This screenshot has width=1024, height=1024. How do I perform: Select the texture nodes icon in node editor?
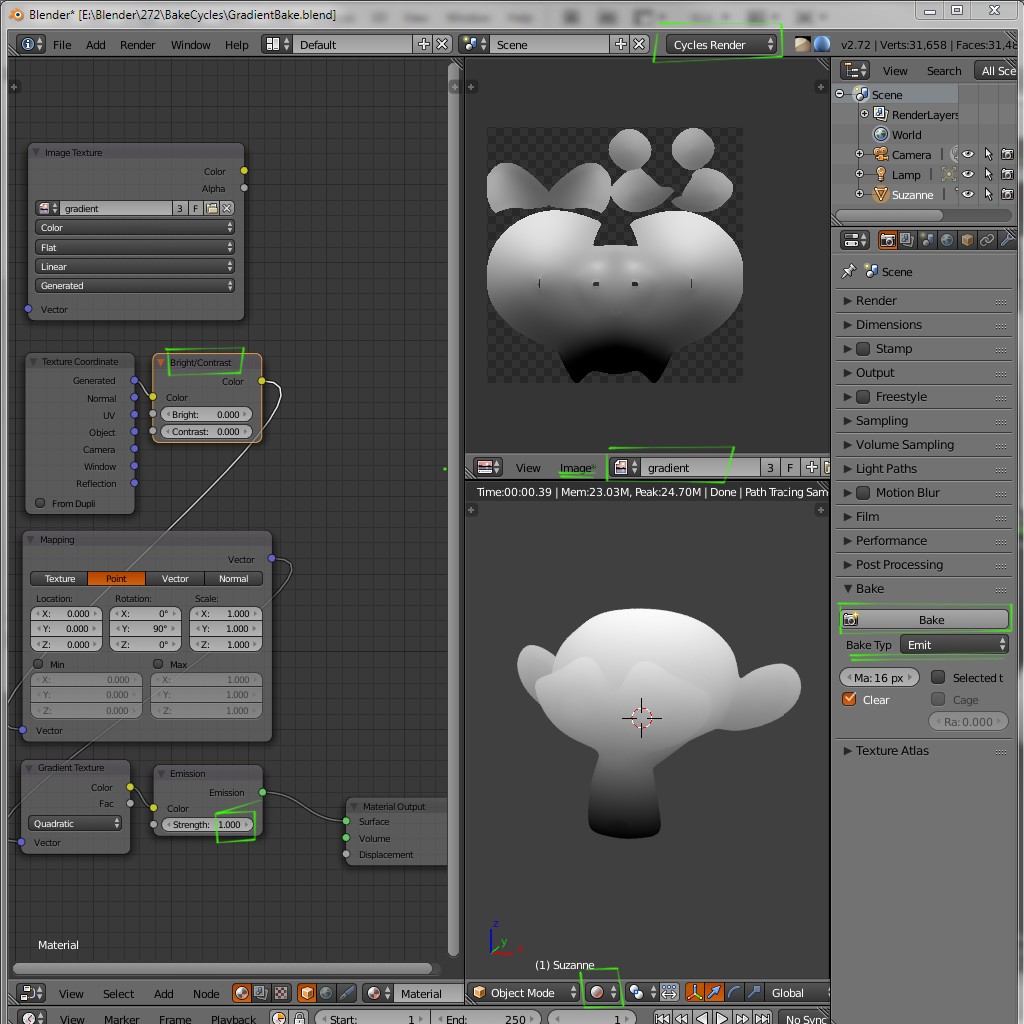point(280,992)
